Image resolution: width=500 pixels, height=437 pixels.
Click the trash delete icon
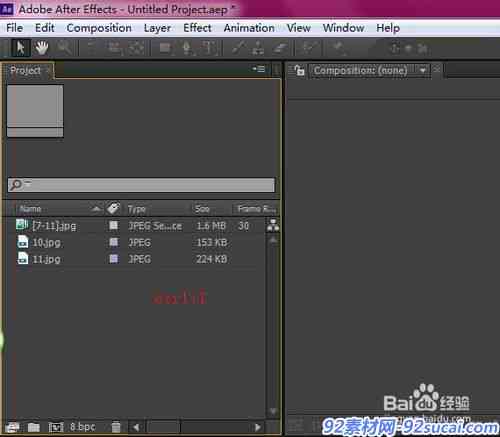coord(116,427)
